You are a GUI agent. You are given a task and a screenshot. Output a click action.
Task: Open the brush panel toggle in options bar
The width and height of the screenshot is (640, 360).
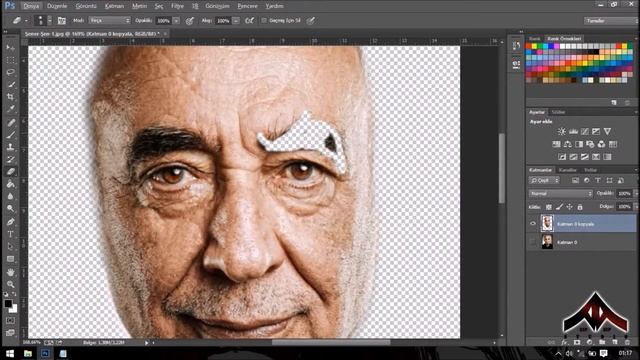tap(62, 20)
